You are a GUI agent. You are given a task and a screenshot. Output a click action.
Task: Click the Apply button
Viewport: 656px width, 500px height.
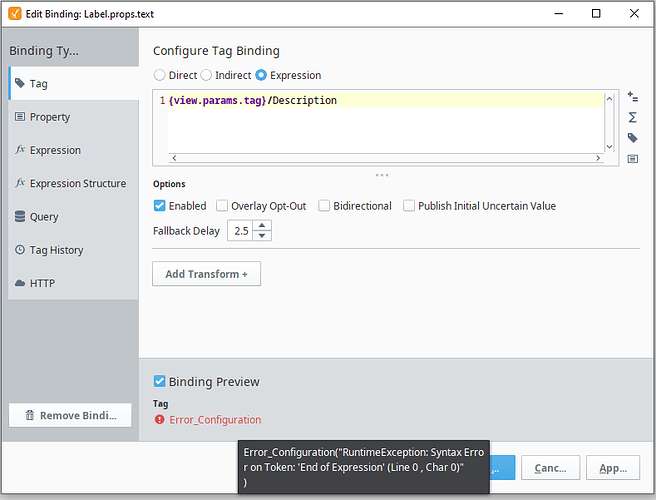613,468
